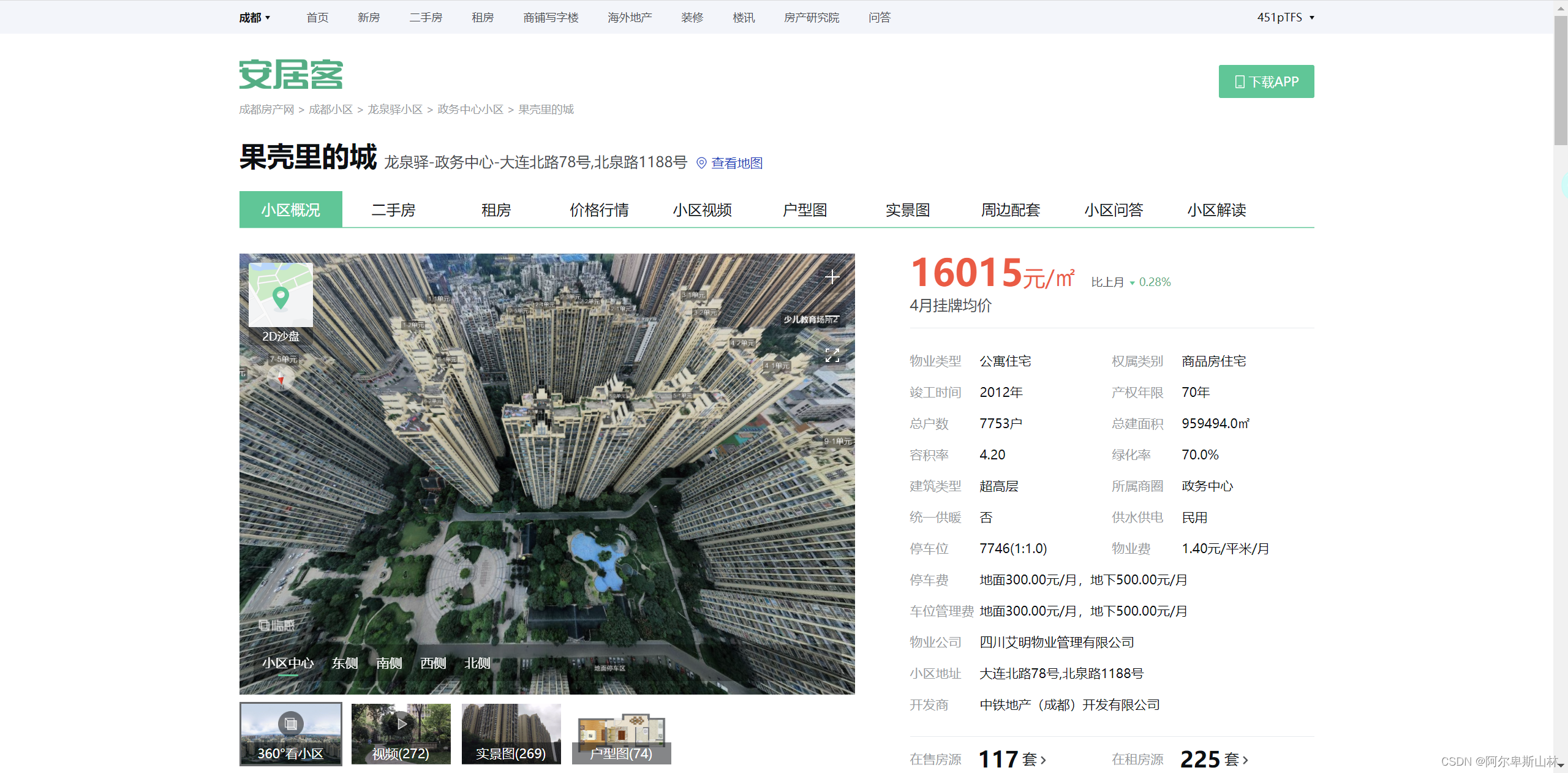The image size is (1568, 773).
Task: Click the fullscreen expand icon on panorama
Action: pos(832,355)
